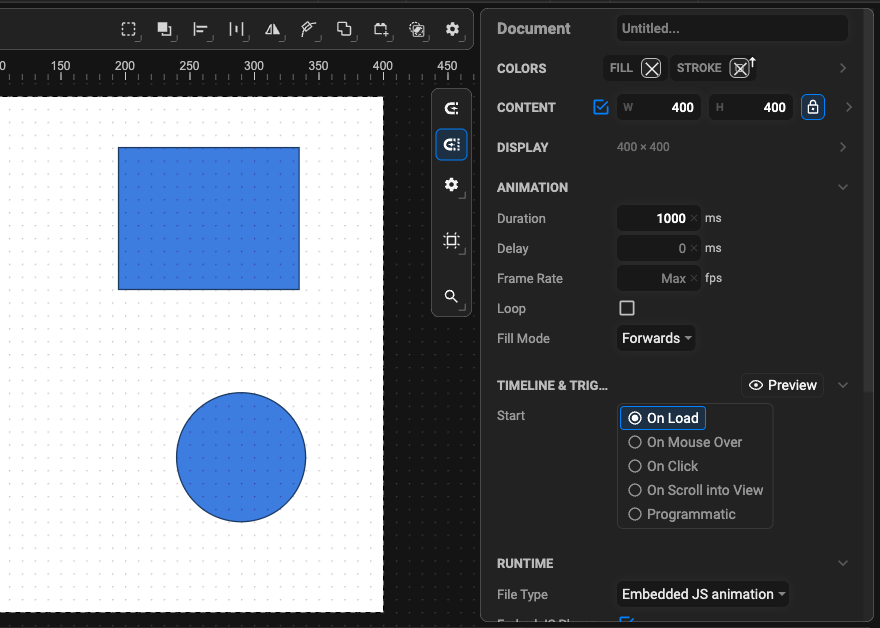Click the Untitled document name field

[732, 28]
